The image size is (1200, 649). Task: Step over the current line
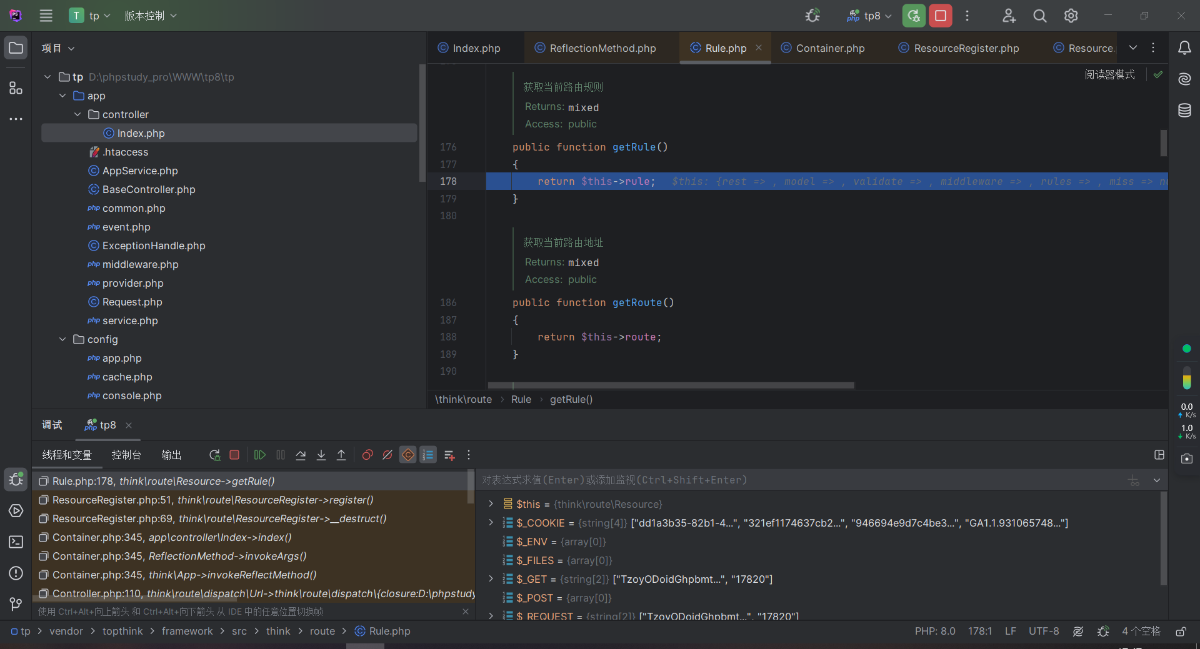[300, 454]
